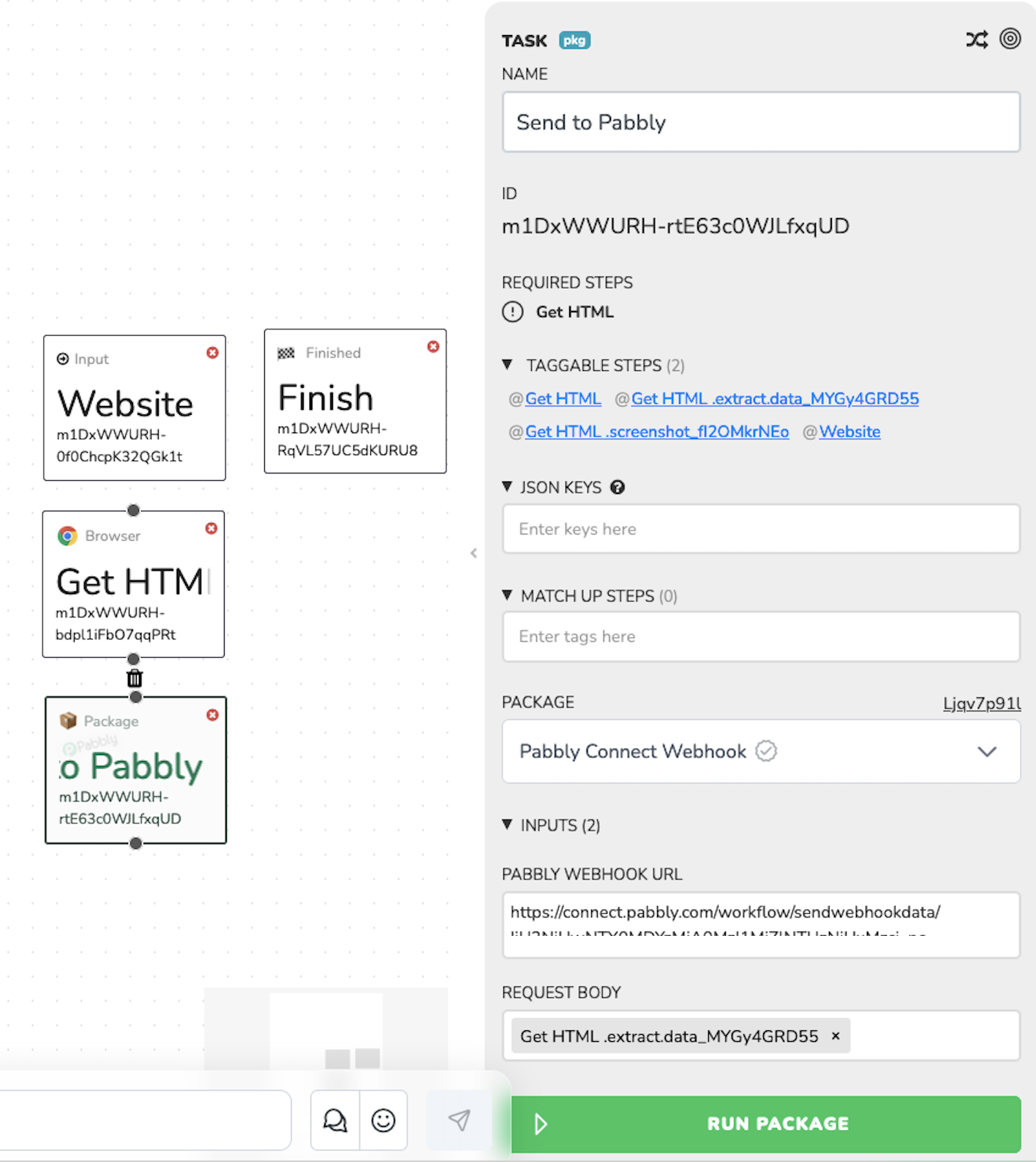Click the checkered flag icon on Finish node

(x=286, y=353)
